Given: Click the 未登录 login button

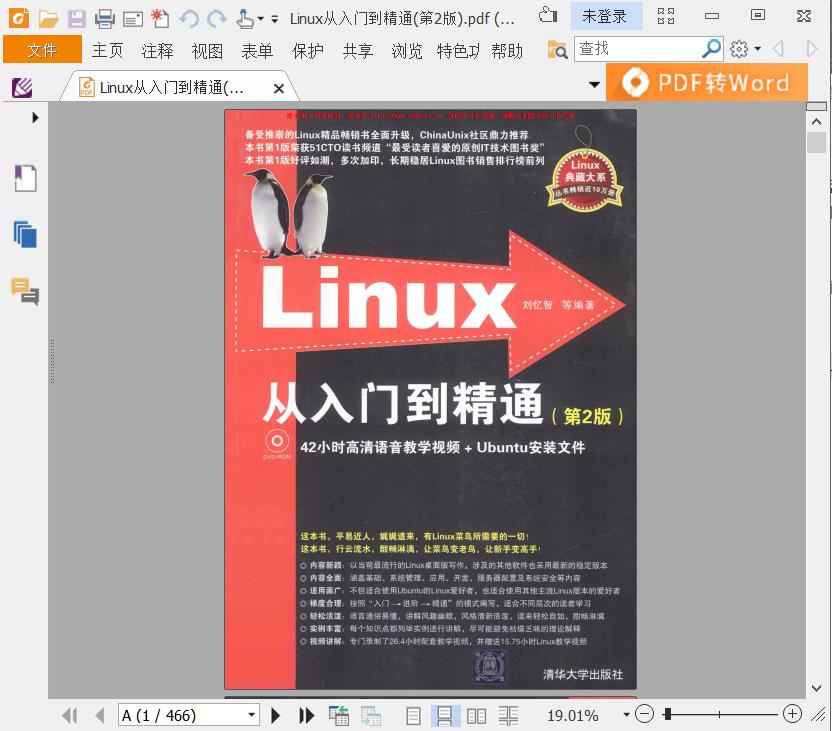Looking at the screenshot, I should (x=604, y=16).
